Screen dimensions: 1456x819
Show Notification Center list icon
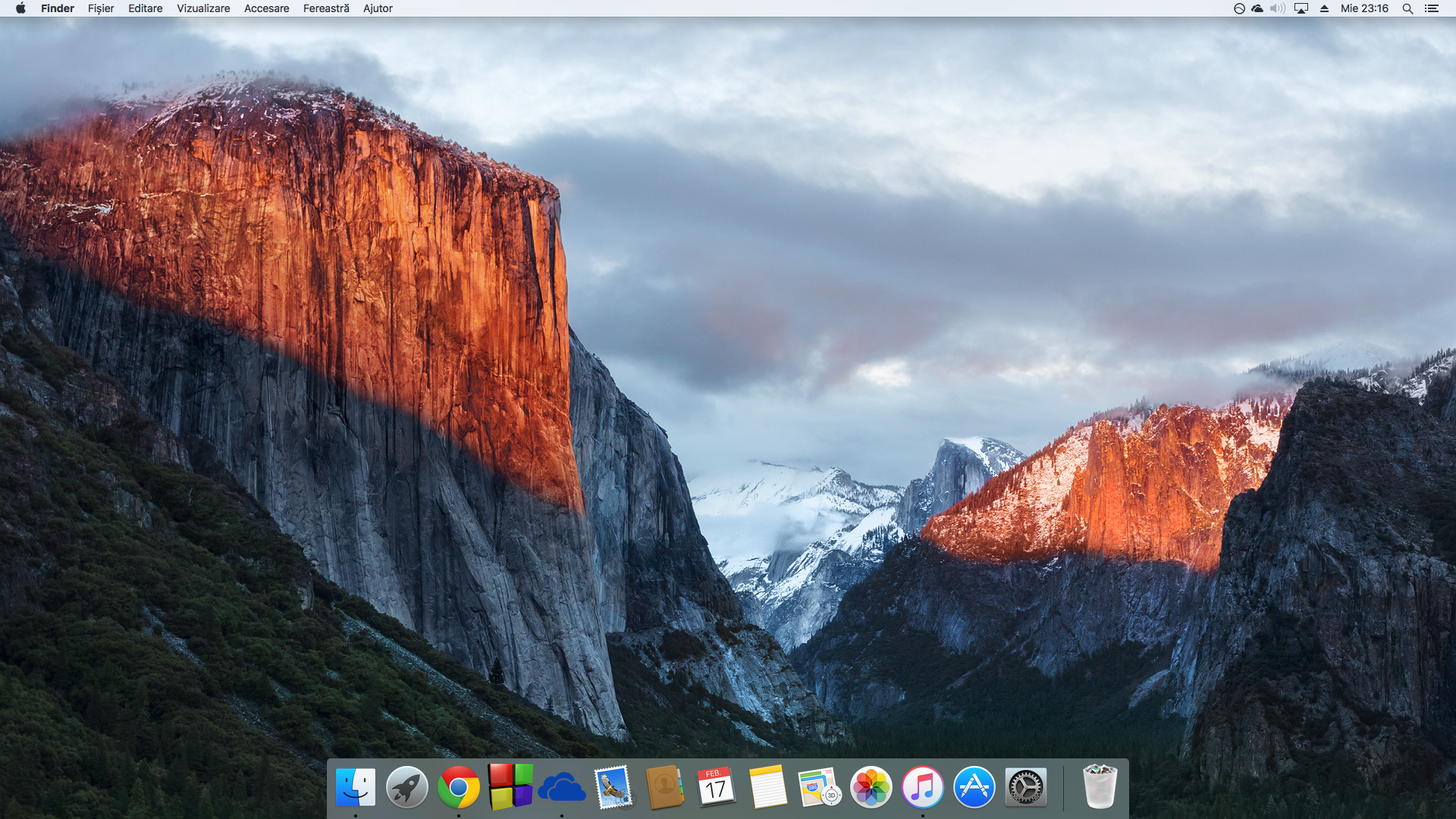(x=1432, y=8)
